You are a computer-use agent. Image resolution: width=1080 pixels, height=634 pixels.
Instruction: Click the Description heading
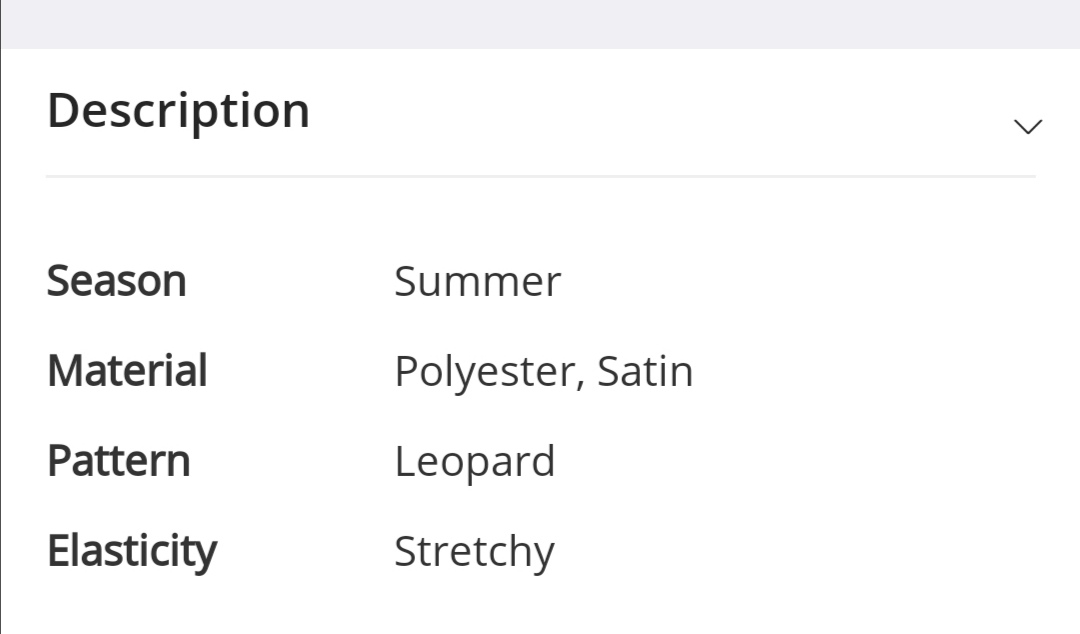[x=178, y=110]
